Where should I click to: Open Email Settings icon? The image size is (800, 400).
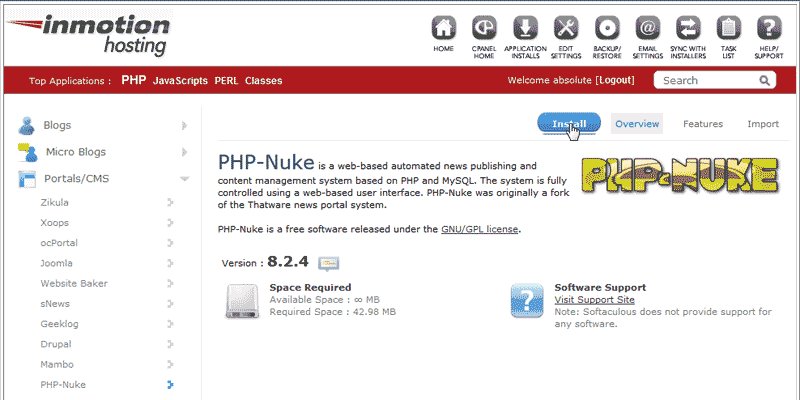pos(647,28)
